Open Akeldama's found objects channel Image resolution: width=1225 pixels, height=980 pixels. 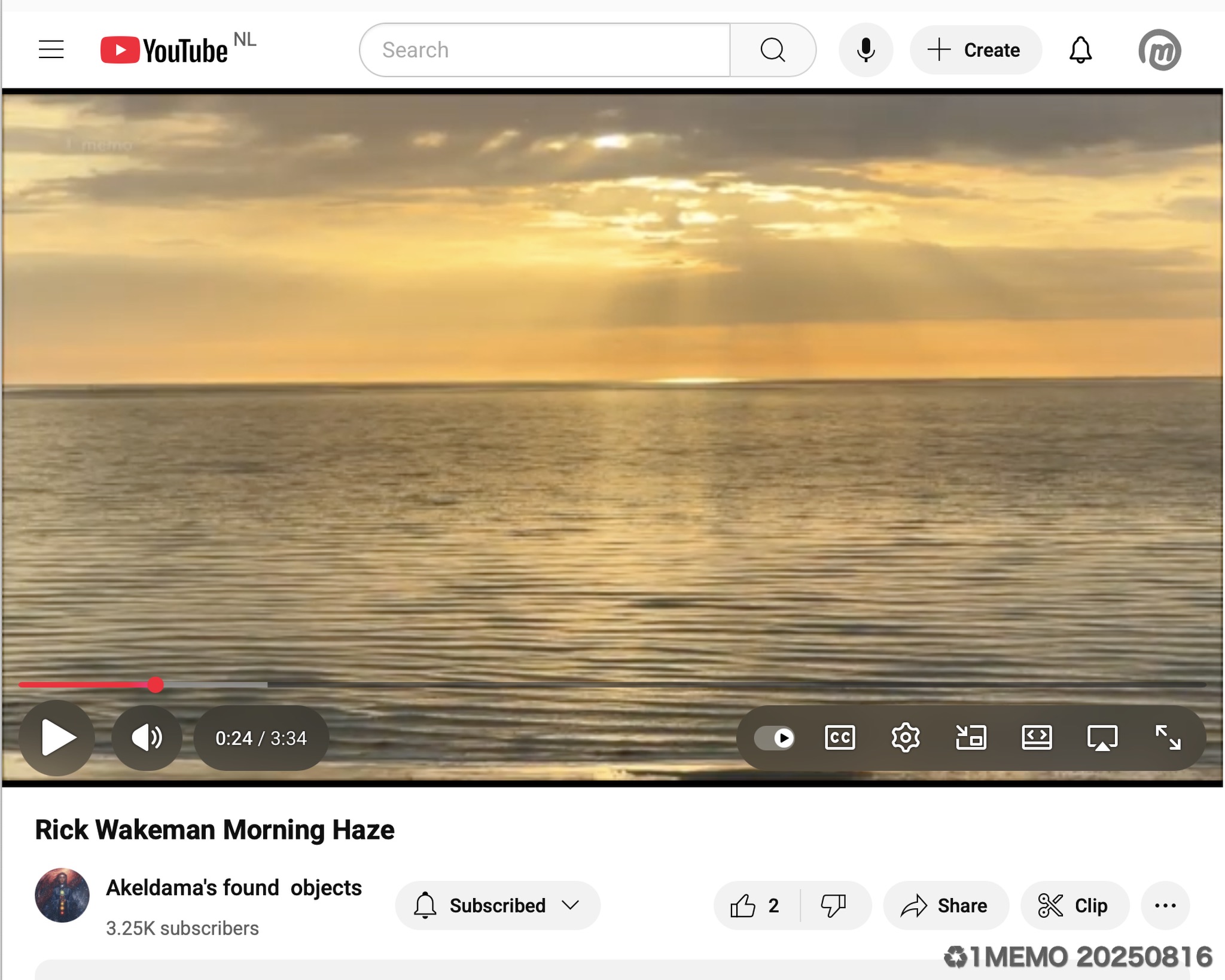(234, 888)
